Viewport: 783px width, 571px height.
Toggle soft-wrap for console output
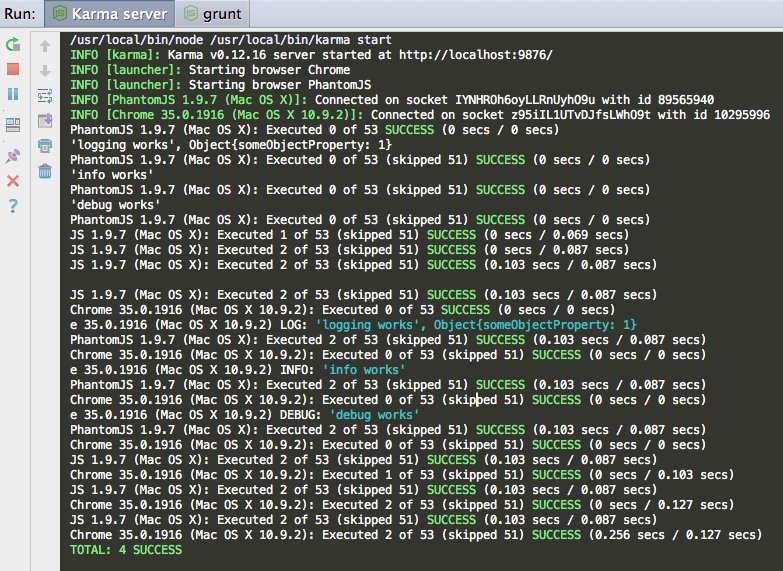(44, 96)
